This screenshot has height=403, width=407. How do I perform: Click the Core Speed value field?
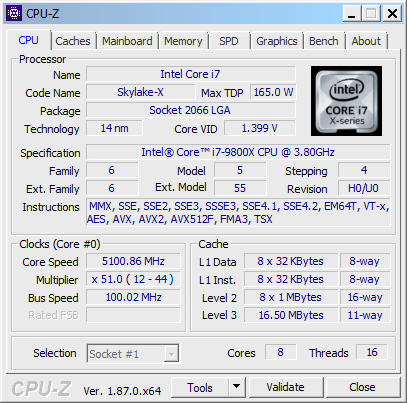coord(133,261)
